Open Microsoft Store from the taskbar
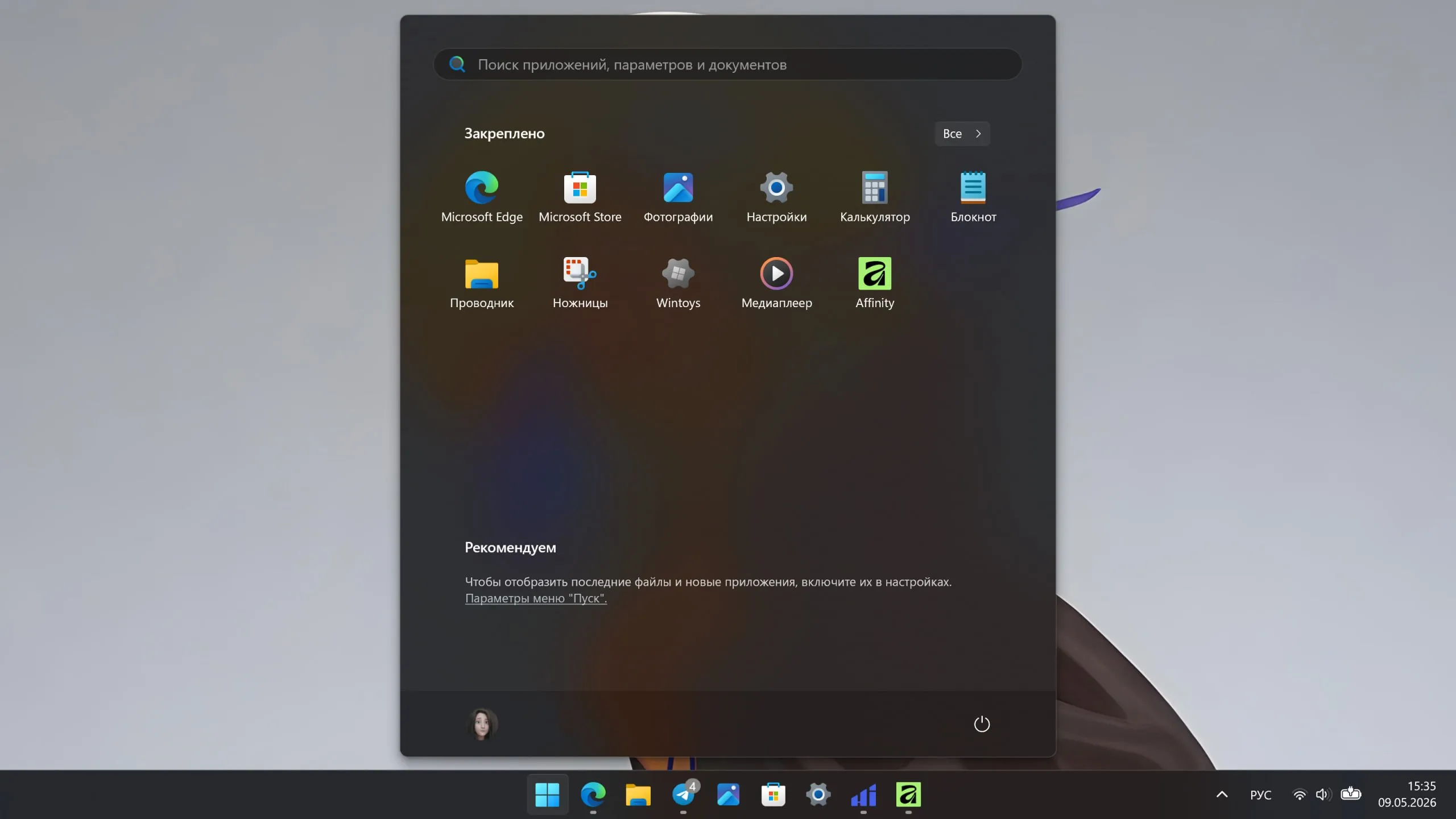 click(x=773, y=795)
